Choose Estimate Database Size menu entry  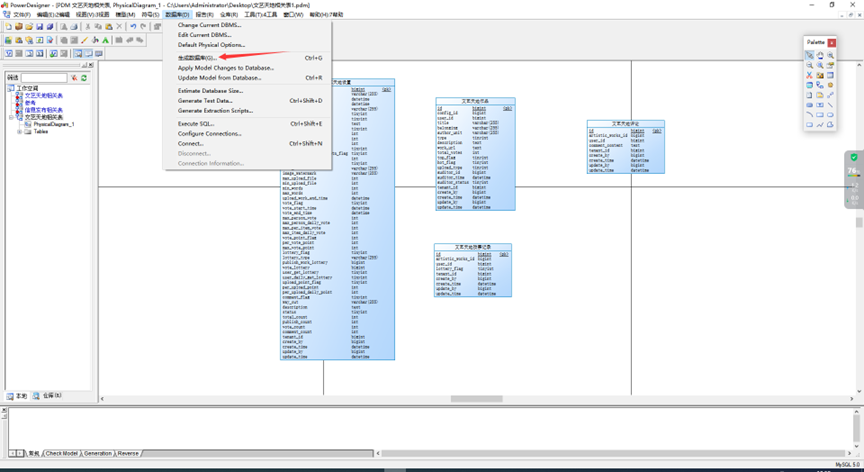pos(210,91)
